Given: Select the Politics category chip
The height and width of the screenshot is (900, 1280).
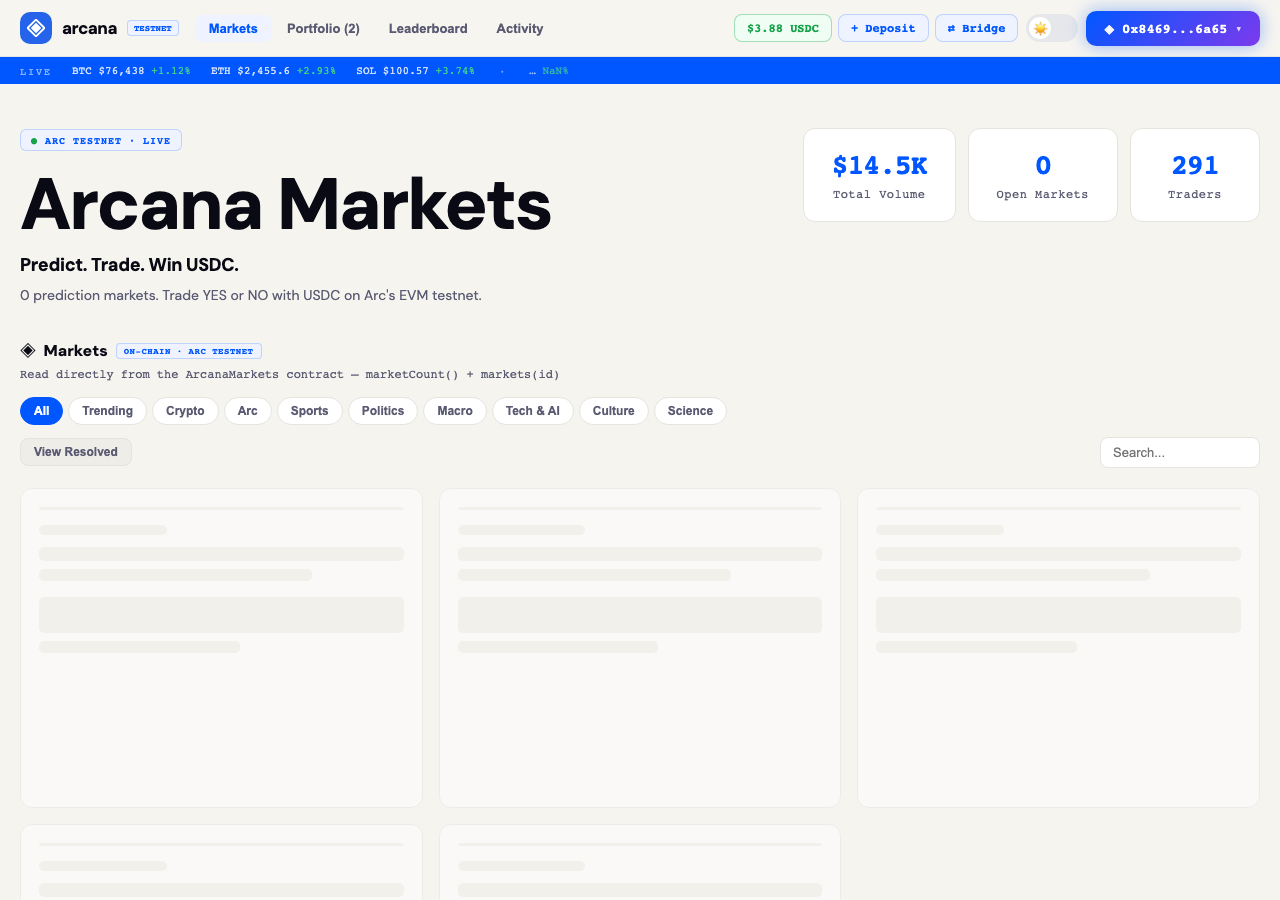Looking at the screenshot, I should [383, 411].
